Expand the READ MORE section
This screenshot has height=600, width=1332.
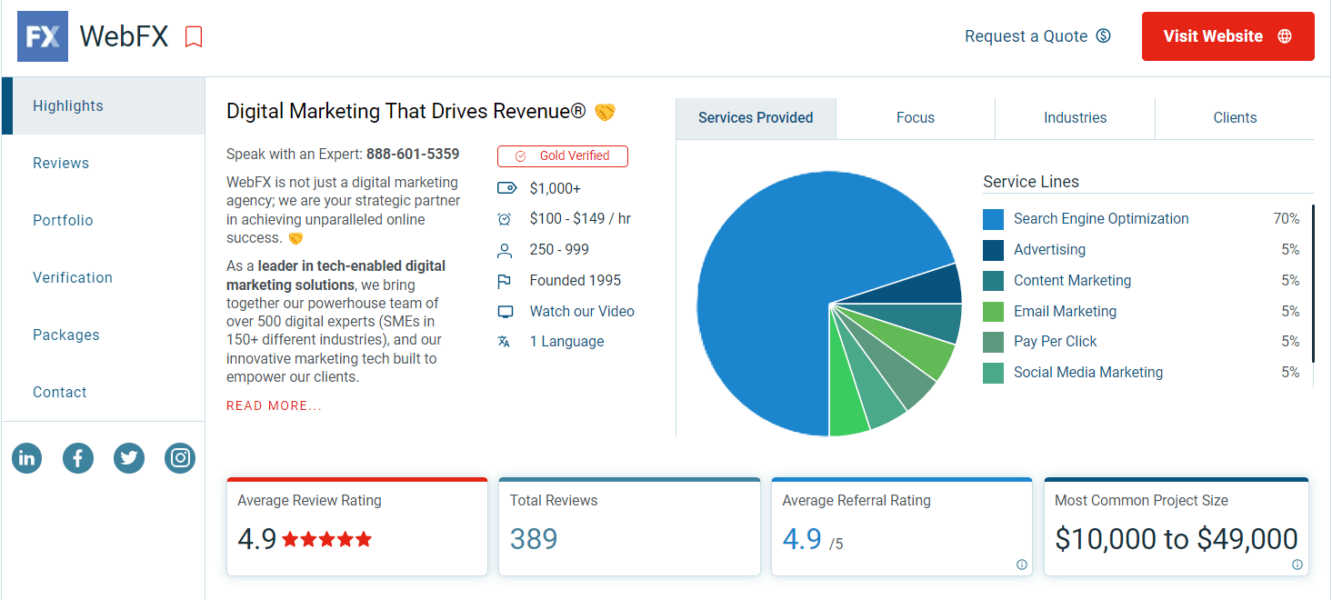click(x=273, y=405)
